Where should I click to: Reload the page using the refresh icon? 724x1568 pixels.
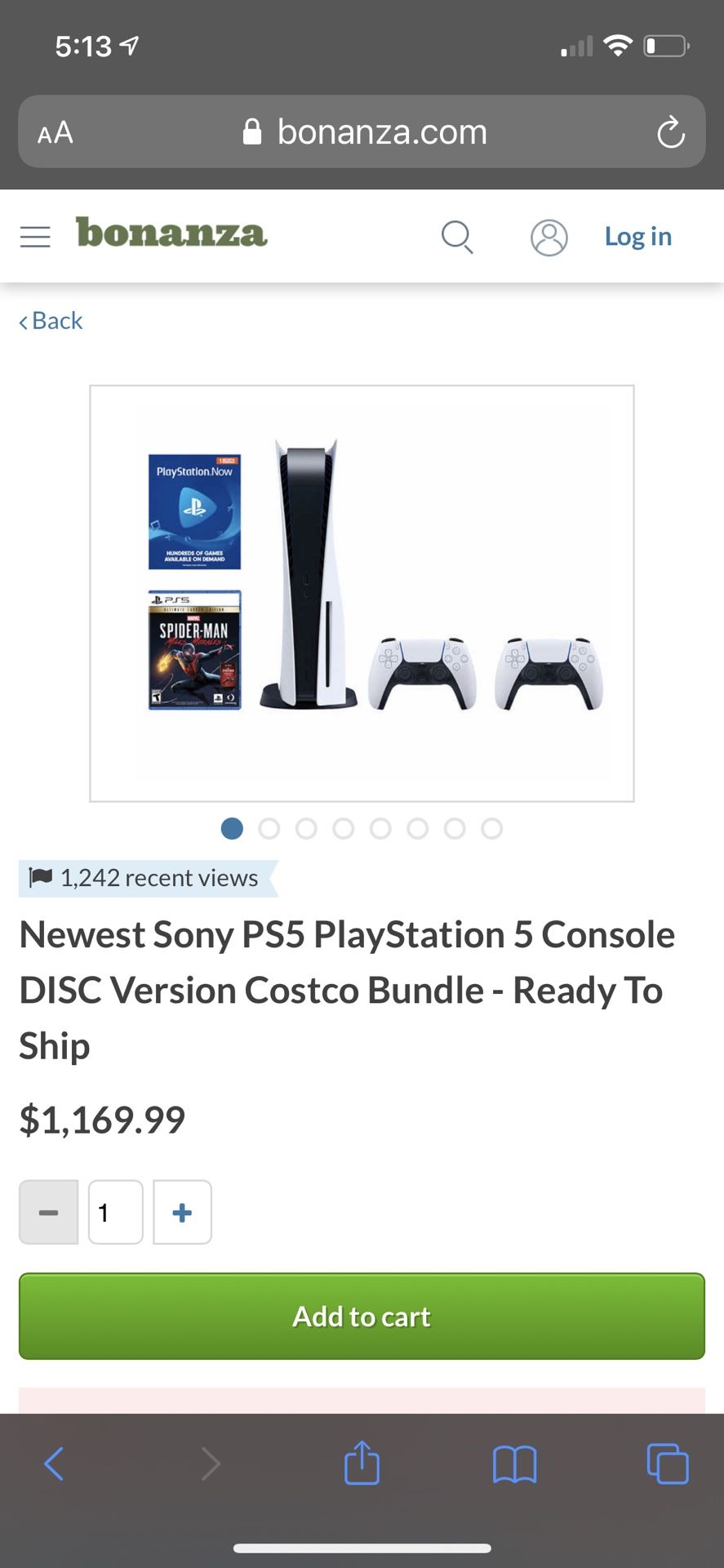click(x=670, y=132)
